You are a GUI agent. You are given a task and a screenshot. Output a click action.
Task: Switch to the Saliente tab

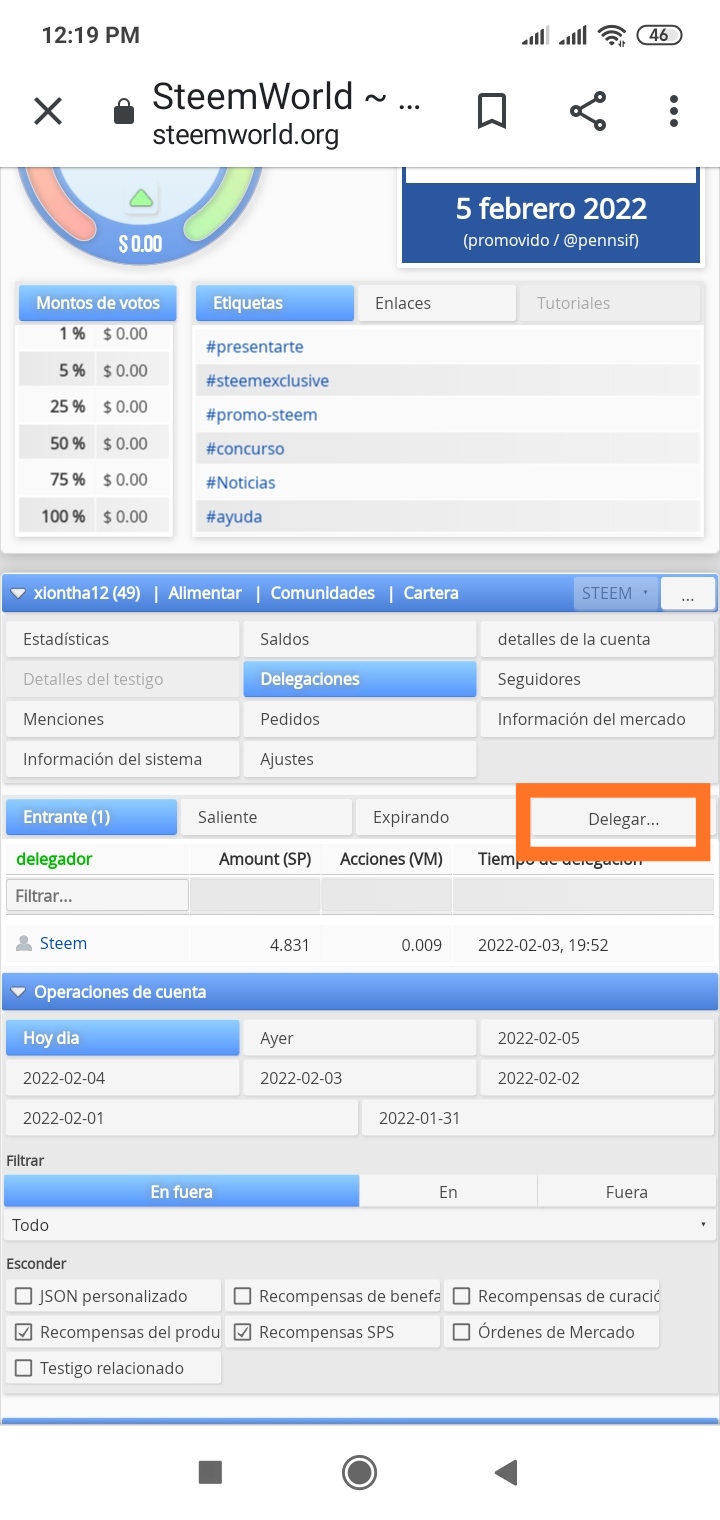(267, 817)
